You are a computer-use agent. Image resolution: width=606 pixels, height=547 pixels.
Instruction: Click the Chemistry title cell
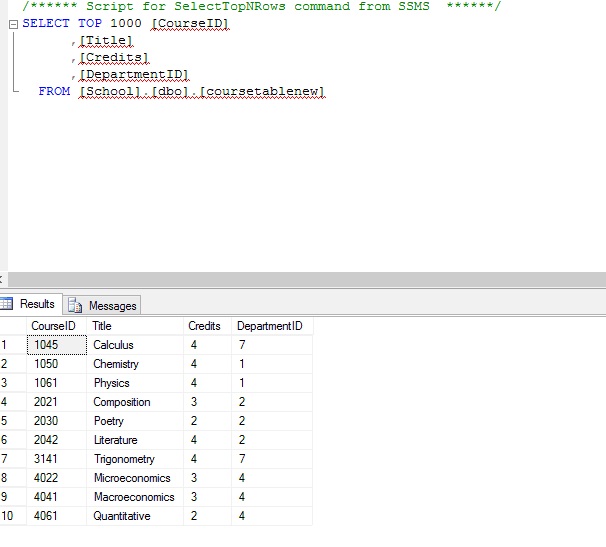135,364
